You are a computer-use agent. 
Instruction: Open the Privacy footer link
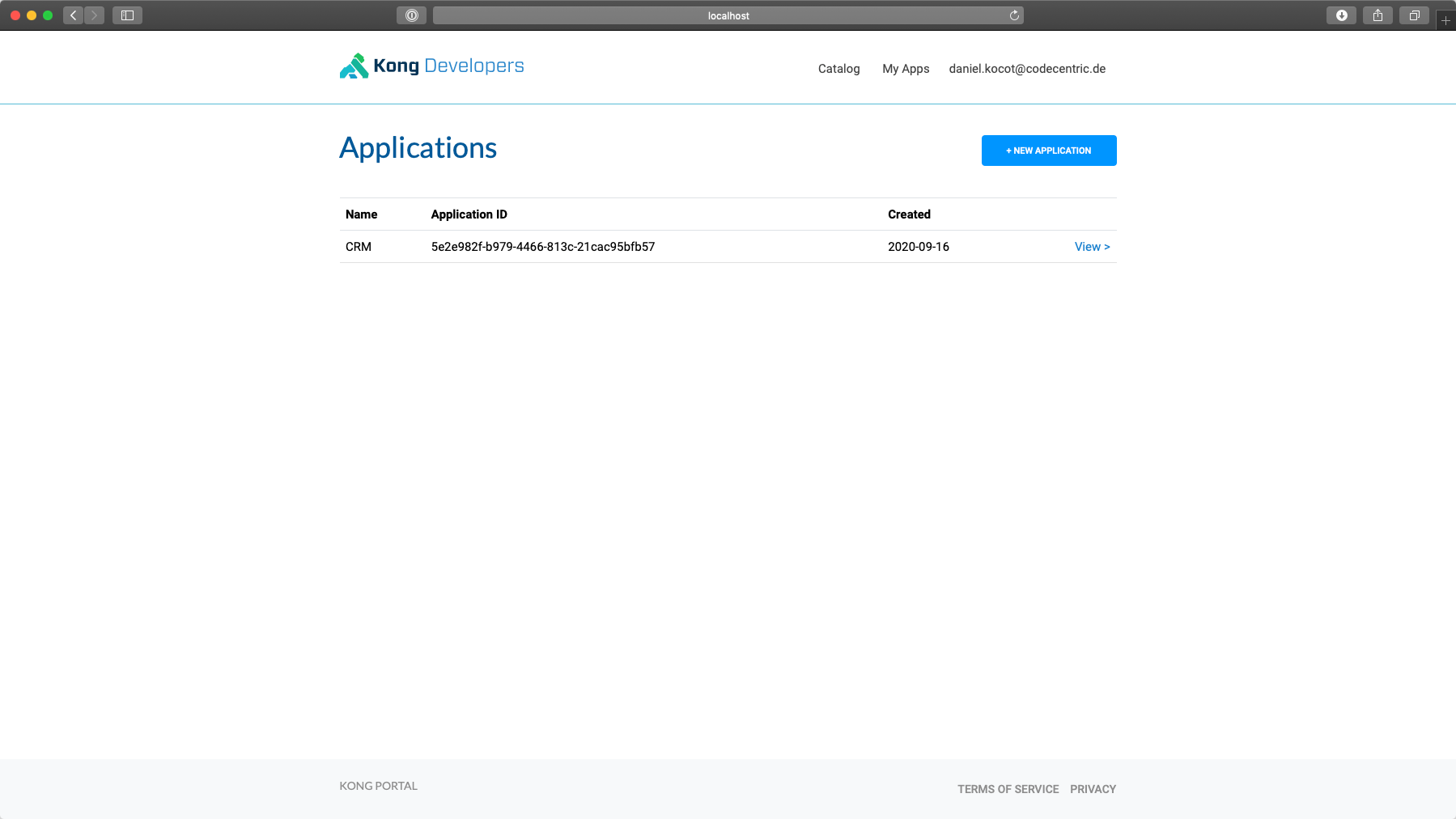tap(1093, 789)
